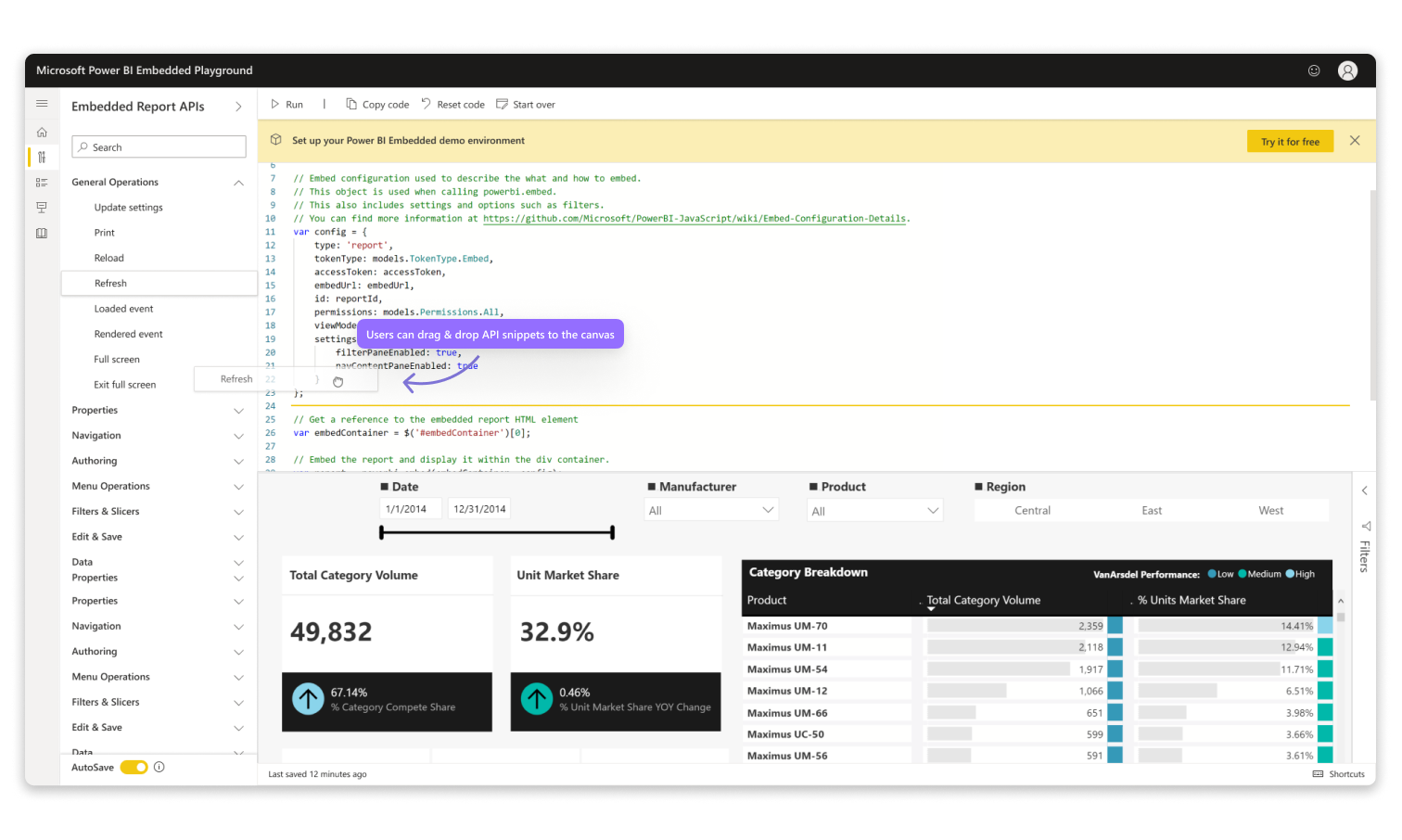Image resolution: width=1402 pixels, height=840 pixels.
Task: Select the Print API snippet
Action: tap(105, 233)
